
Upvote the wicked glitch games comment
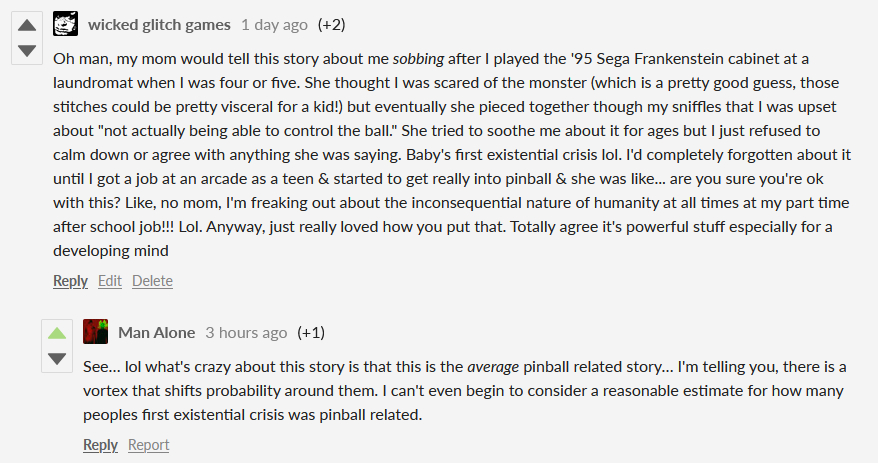27,25
